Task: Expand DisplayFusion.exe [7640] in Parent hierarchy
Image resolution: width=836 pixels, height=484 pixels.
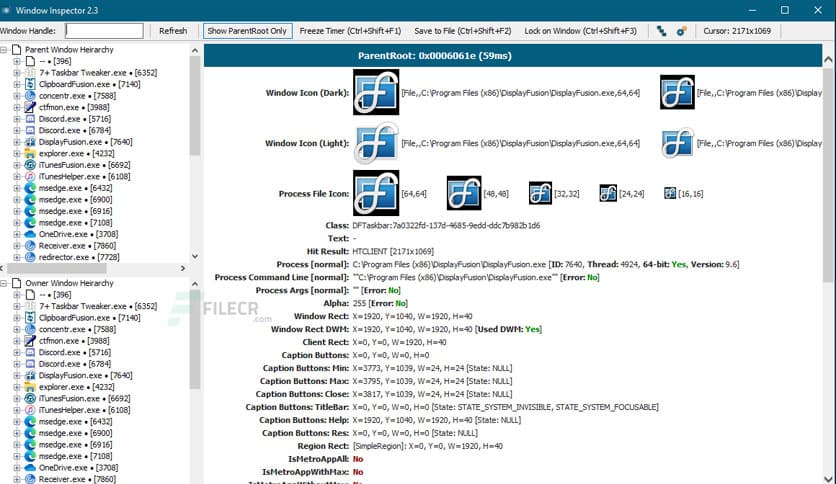Action: click(17, 142)
